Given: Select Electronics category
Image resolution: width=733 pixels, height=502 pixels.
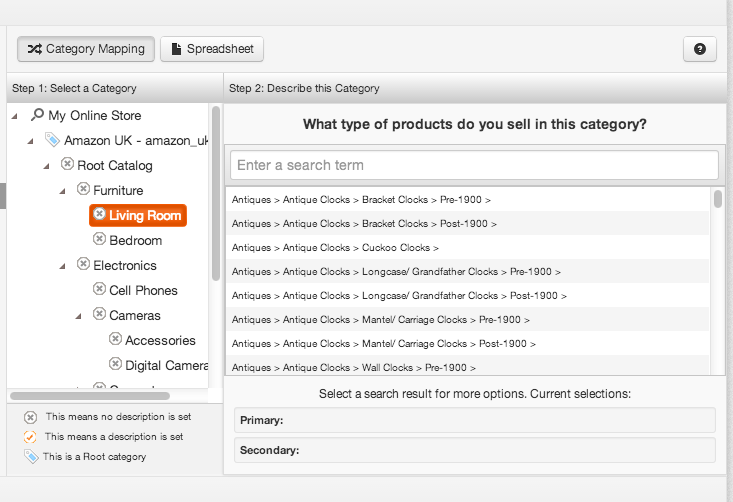Looking at the screenshot, I should coord(125,265).
